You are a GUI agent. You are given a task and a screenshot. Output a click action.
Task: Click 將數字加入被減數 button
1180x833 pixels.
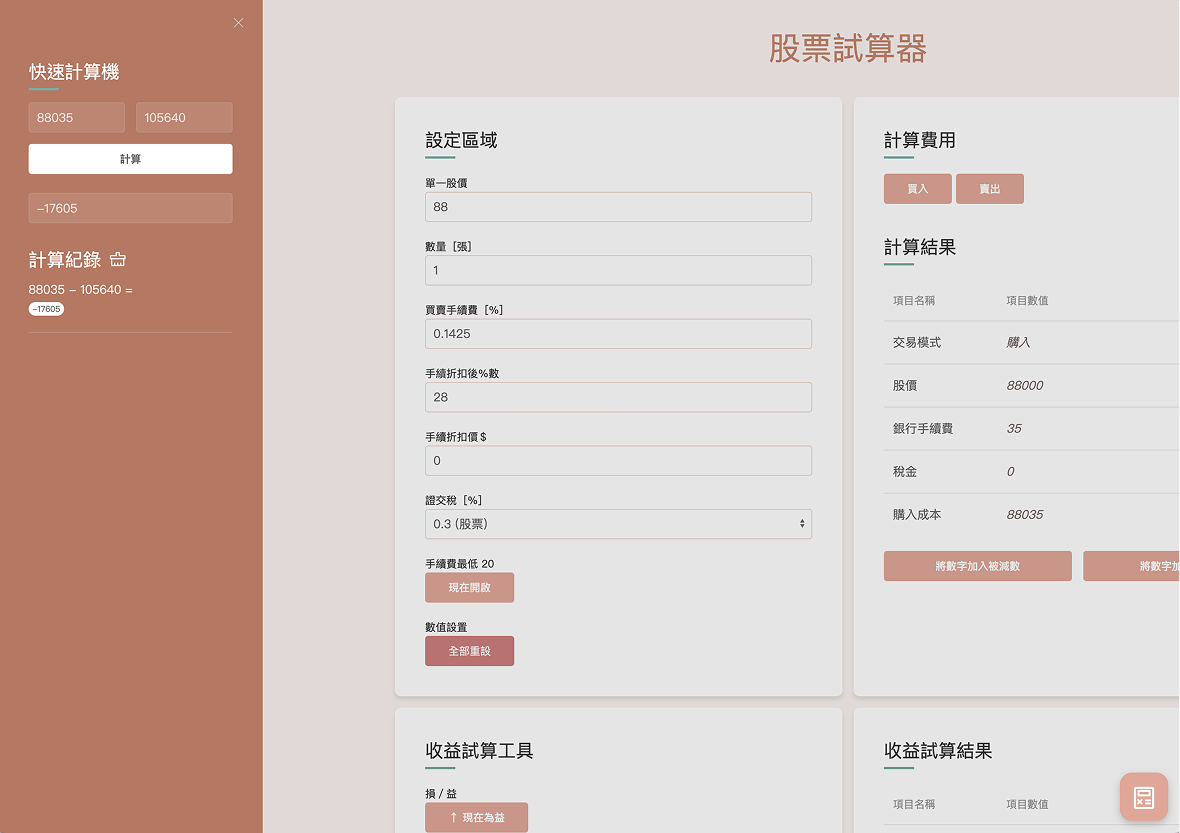coord(977,566)
